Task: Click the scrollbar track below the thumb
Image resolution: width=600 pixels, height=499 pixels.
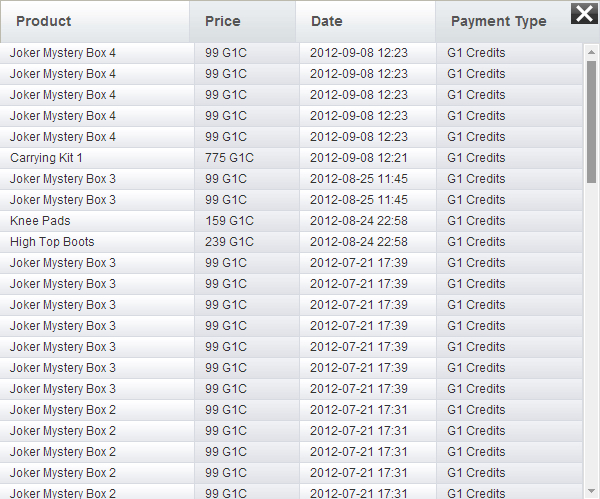Action: pyautogui.click(x=591, y=350)
